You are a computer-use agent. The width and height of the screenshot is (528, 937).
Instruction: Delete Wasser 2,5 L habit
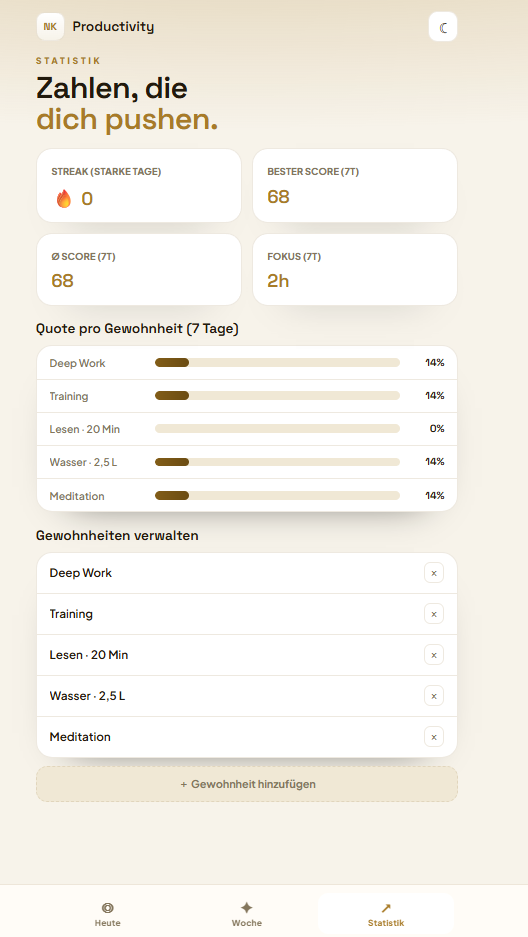pyautogui.click(x=434, y=696)
